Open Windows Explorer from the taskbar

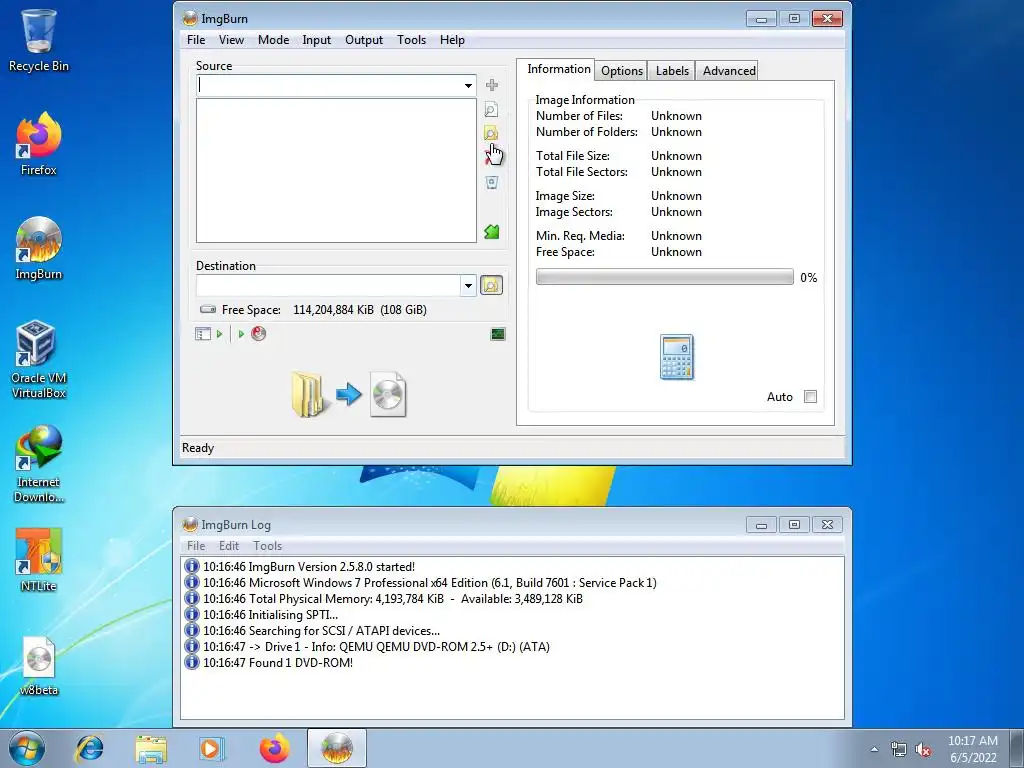coord(151,748)
